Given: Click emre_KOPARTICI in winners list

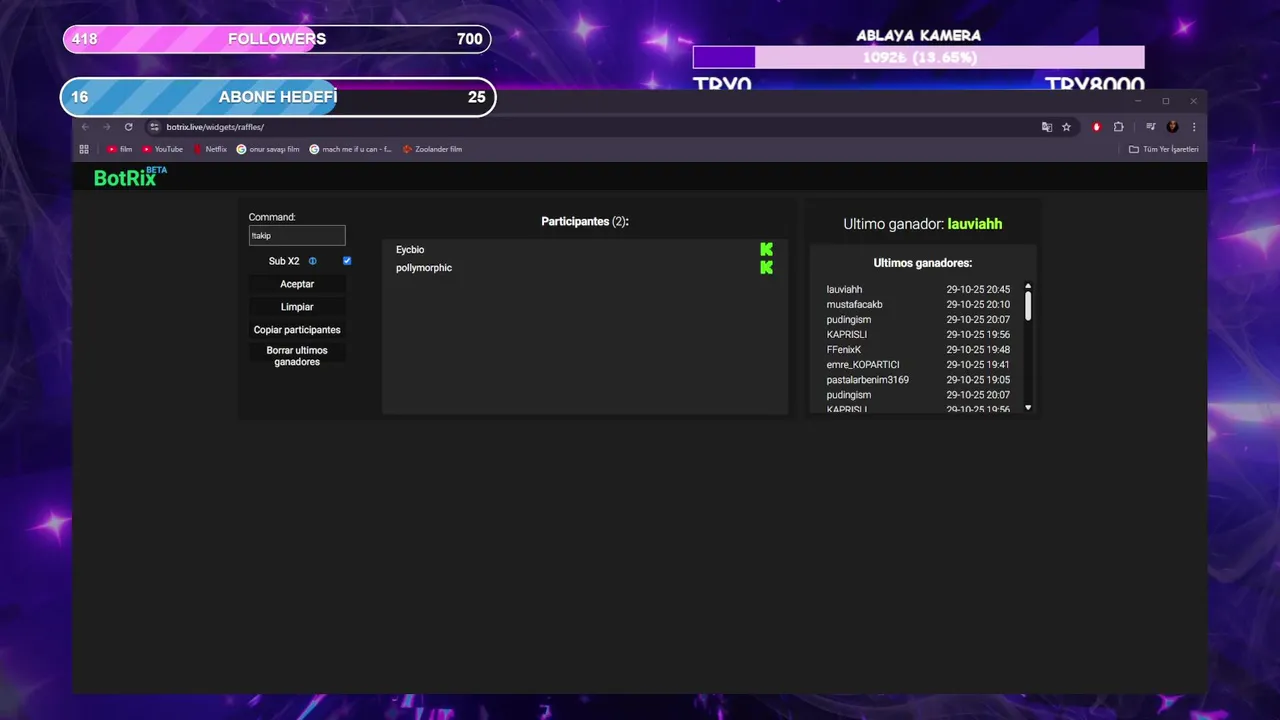Looking at the screenshot, I should (863, 365).
